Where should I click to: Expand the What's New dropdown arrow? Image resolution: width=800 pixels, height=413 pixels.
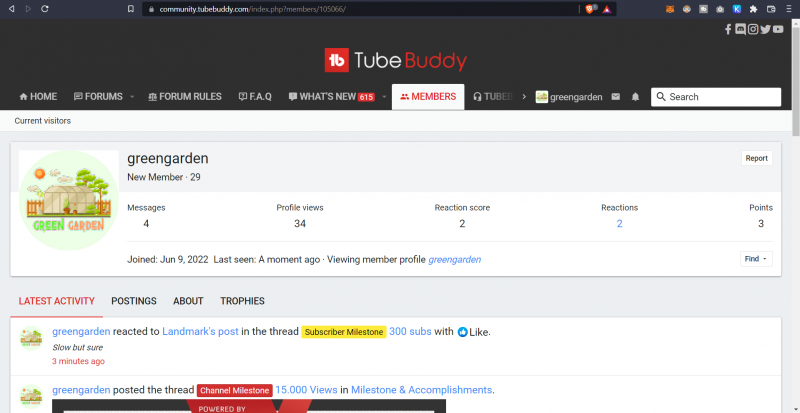[384, 97]
